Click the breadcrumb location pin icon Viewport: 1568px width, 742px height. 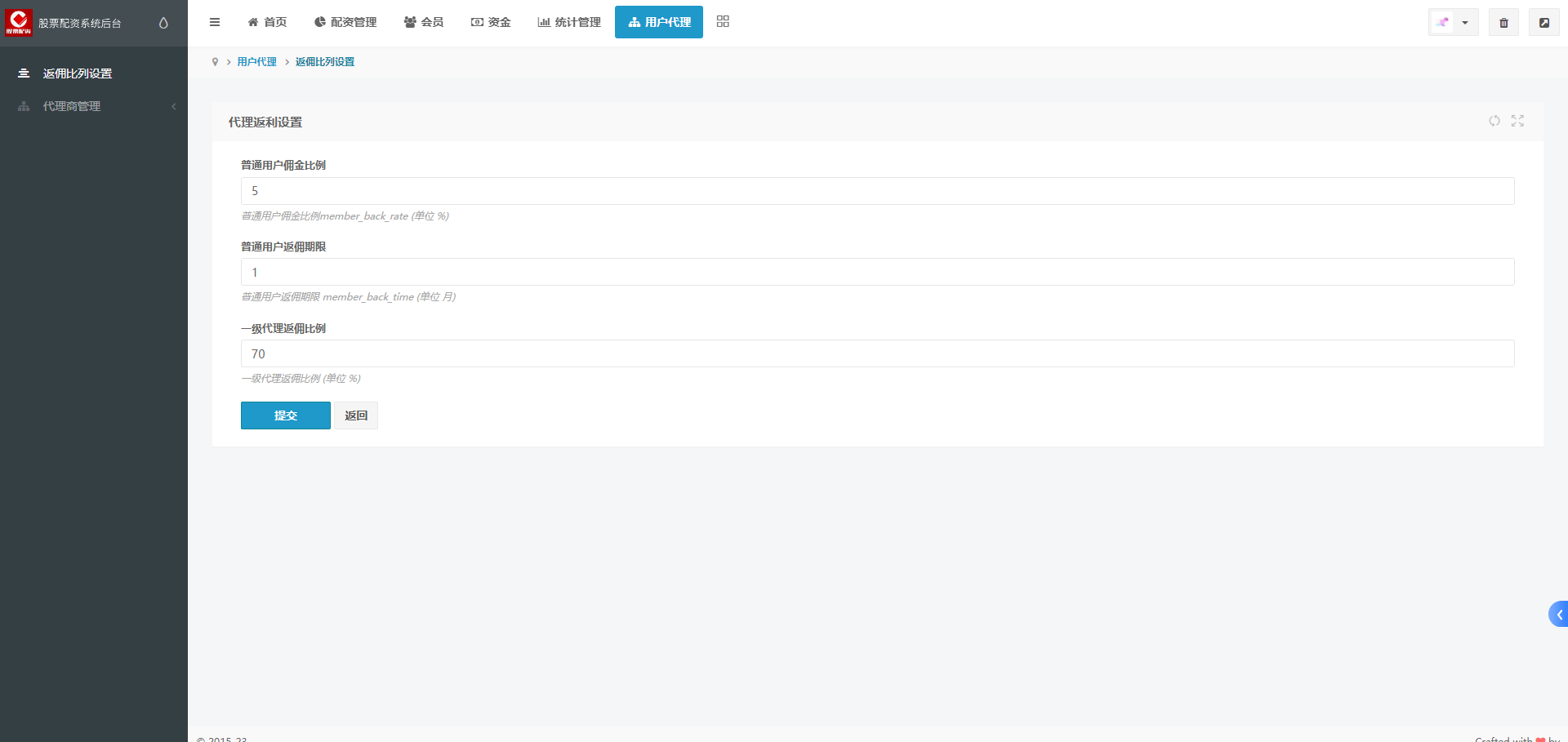point(215,62)
